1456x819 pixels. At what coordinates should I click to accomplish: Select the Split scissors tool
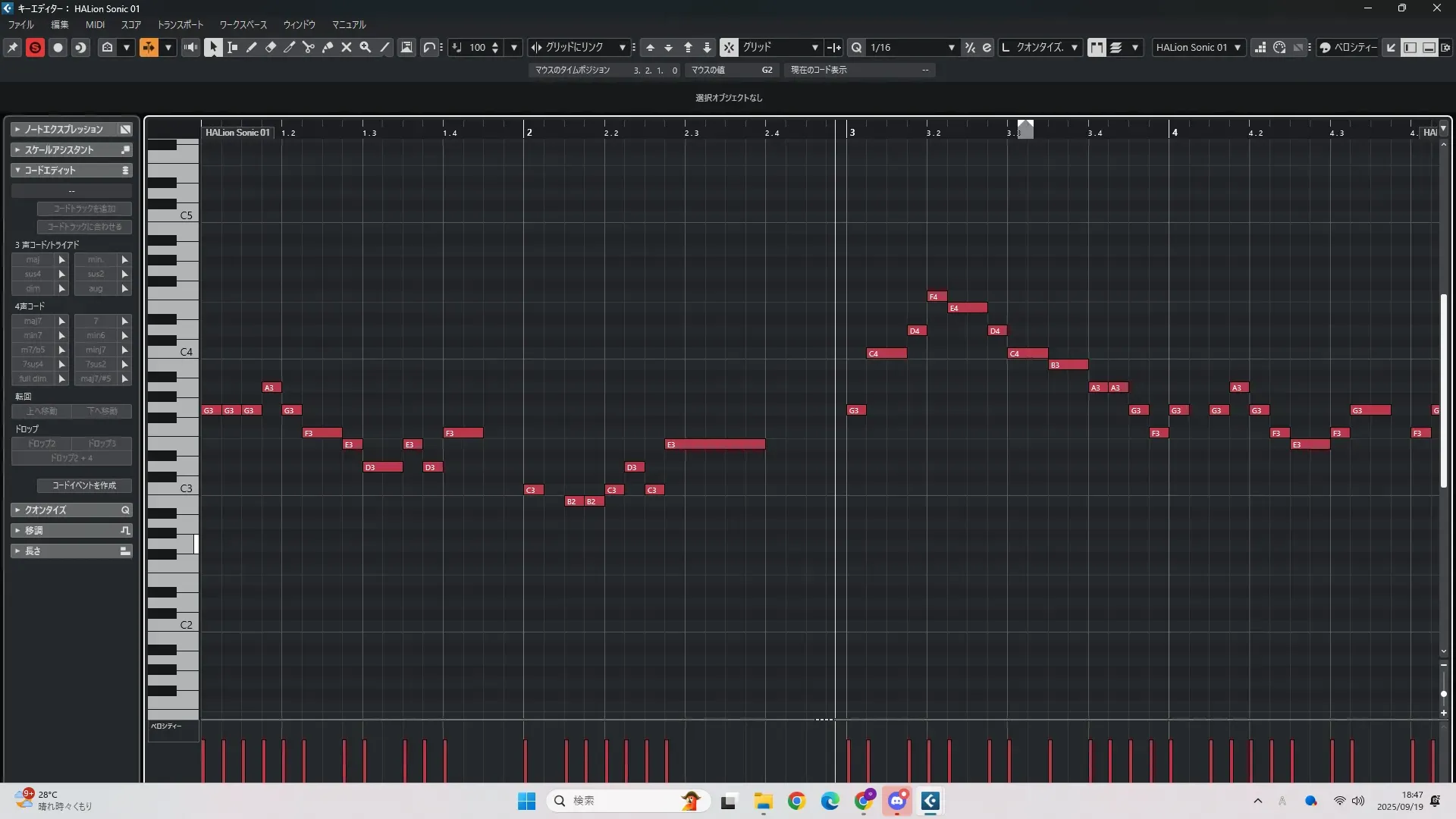tap(309, 47)
